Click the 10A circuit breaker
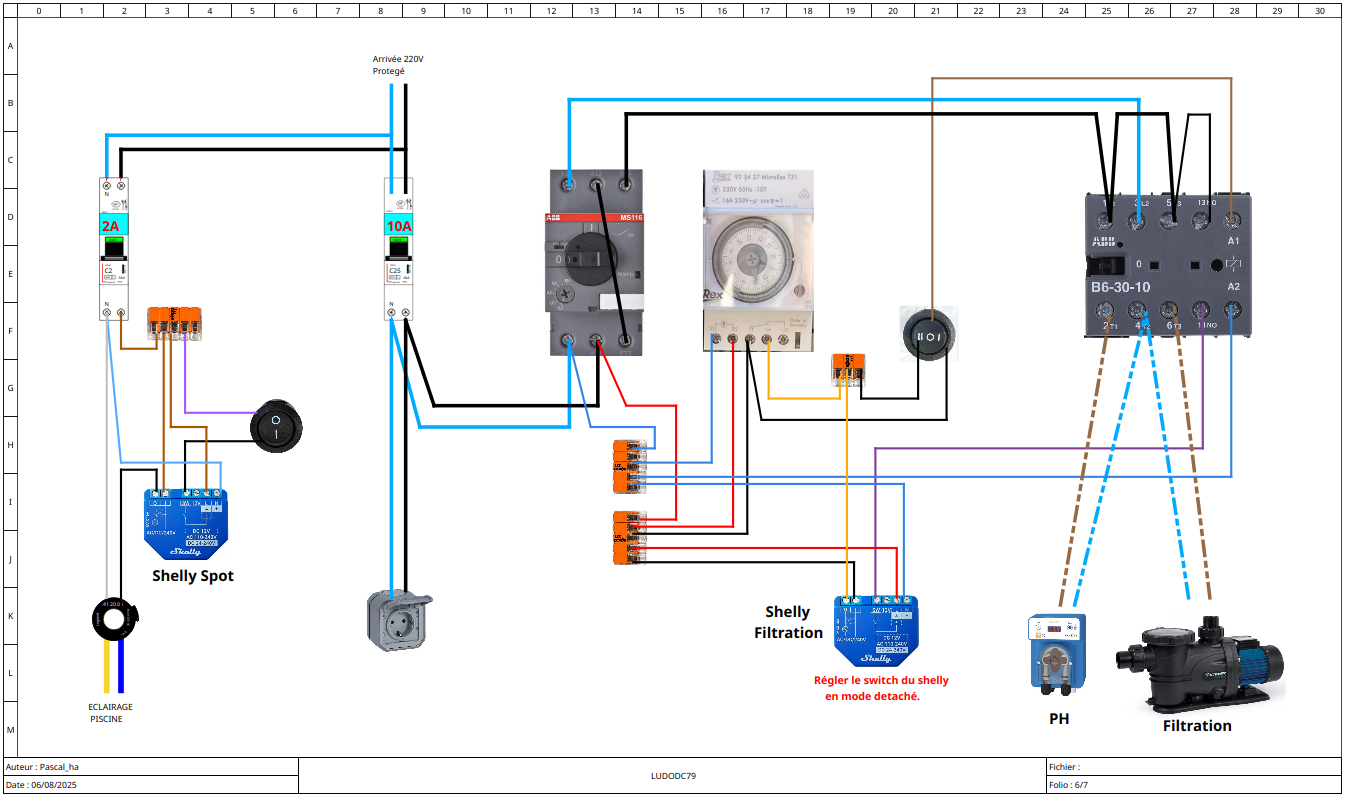The width and height of the screenshot is (1348, 803). tap(399, 249)
